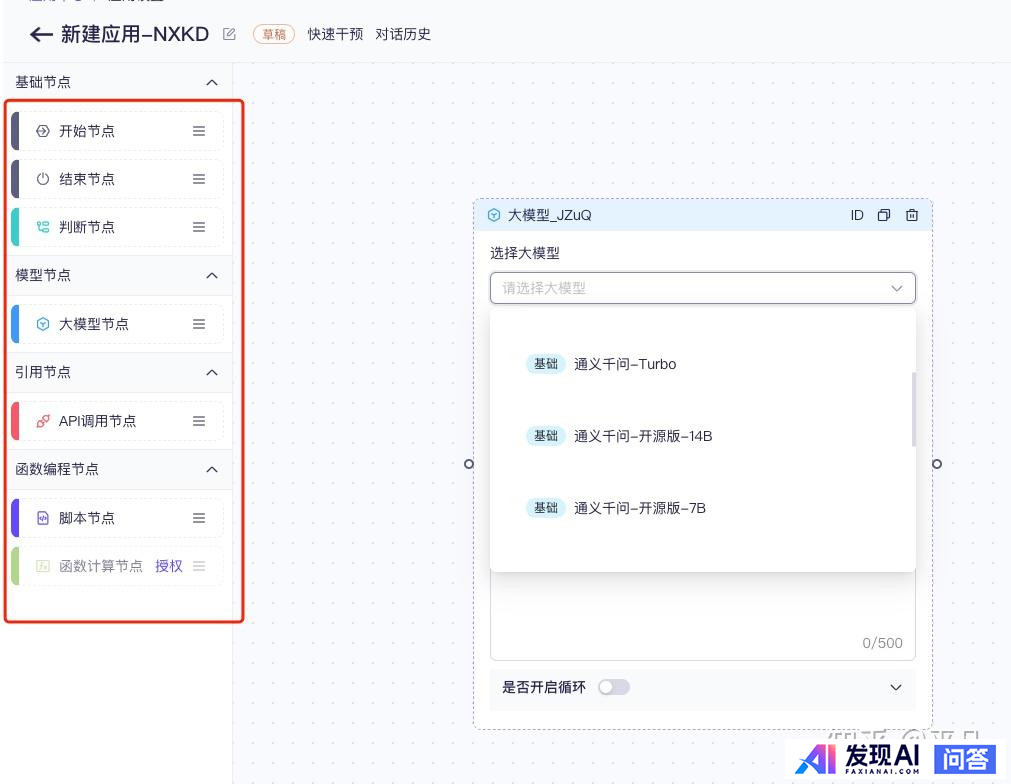The image size is (1011, 784).
Task: Collapse the 函数编程节点 section
Action: [x=211, y=469]
